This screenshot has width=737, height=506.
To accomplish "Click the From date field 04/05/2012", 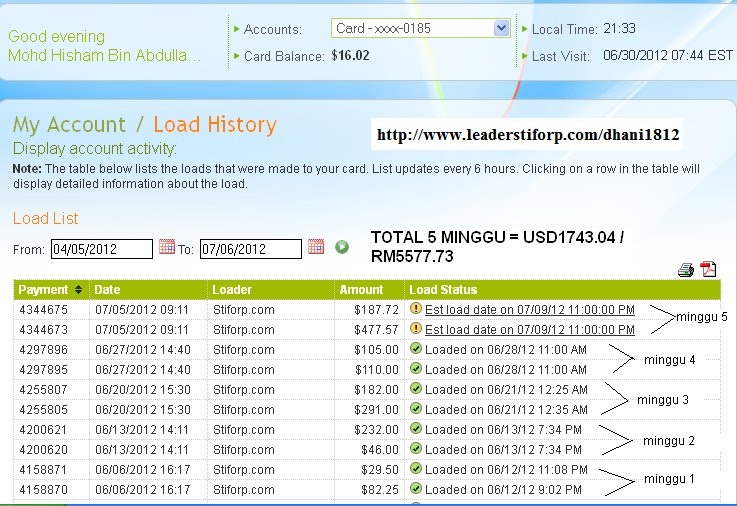I will 102,249.
